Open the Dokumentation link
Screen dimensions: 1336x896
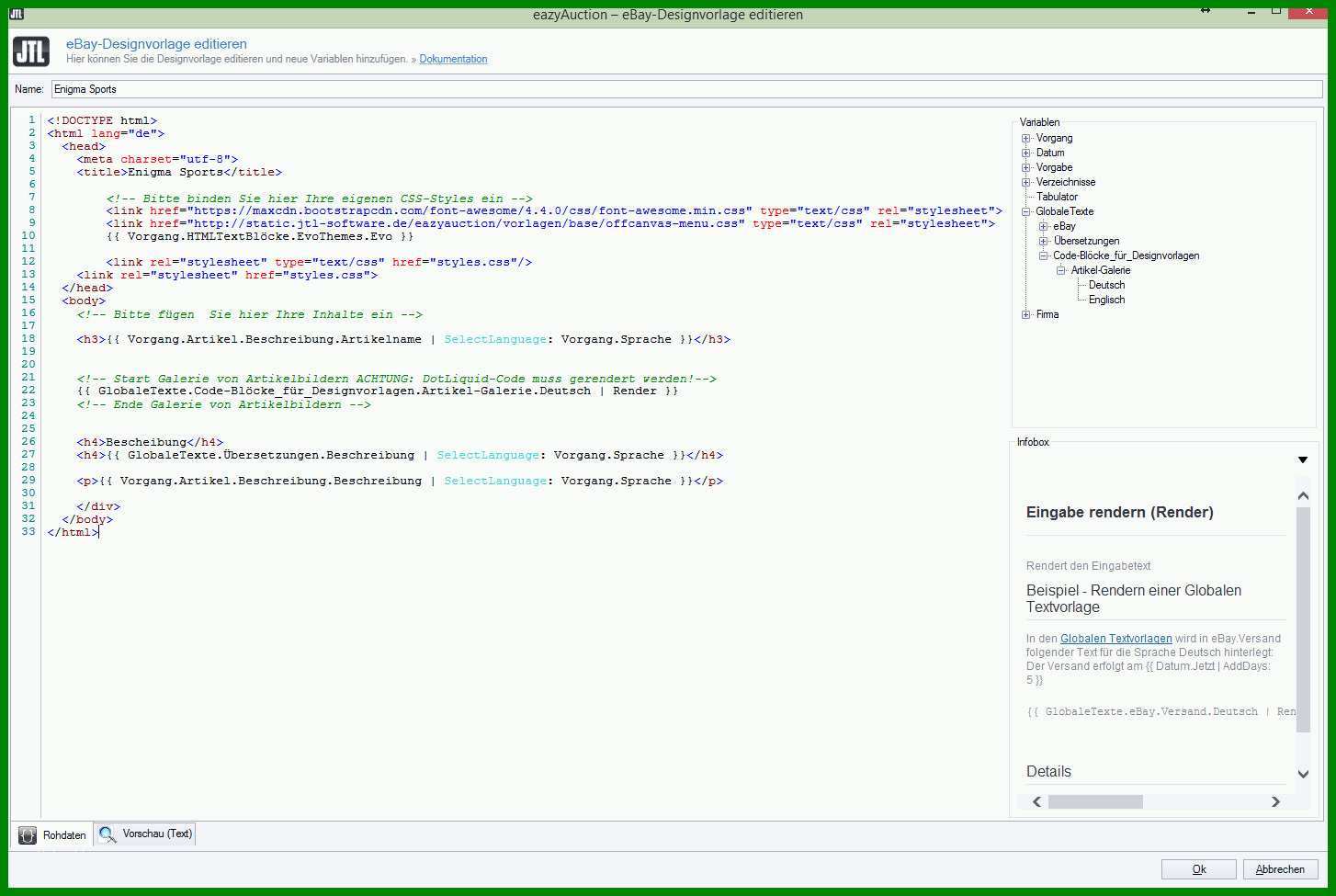tap(453, 59)
